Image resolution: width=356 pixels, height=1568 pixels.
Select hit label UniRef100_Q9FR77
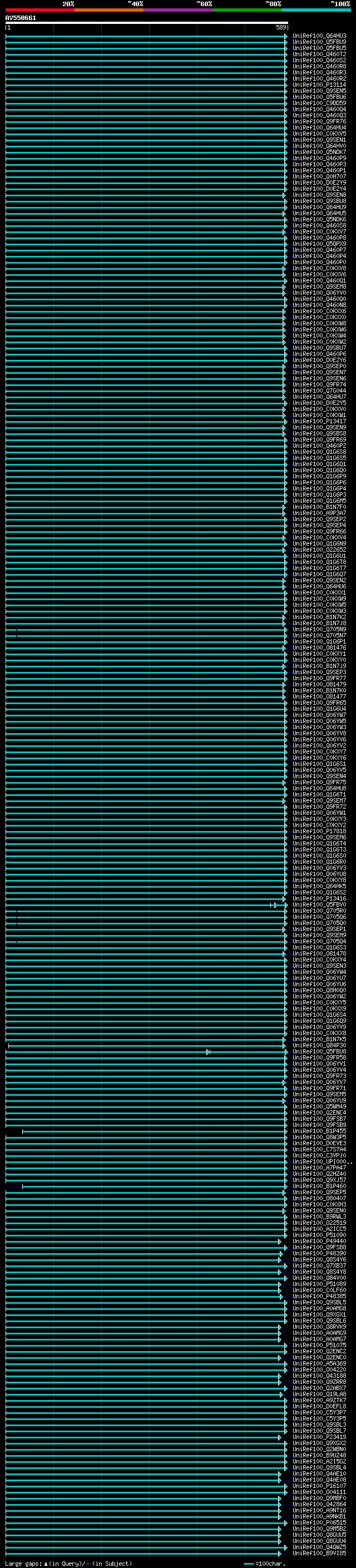point(319,678)
